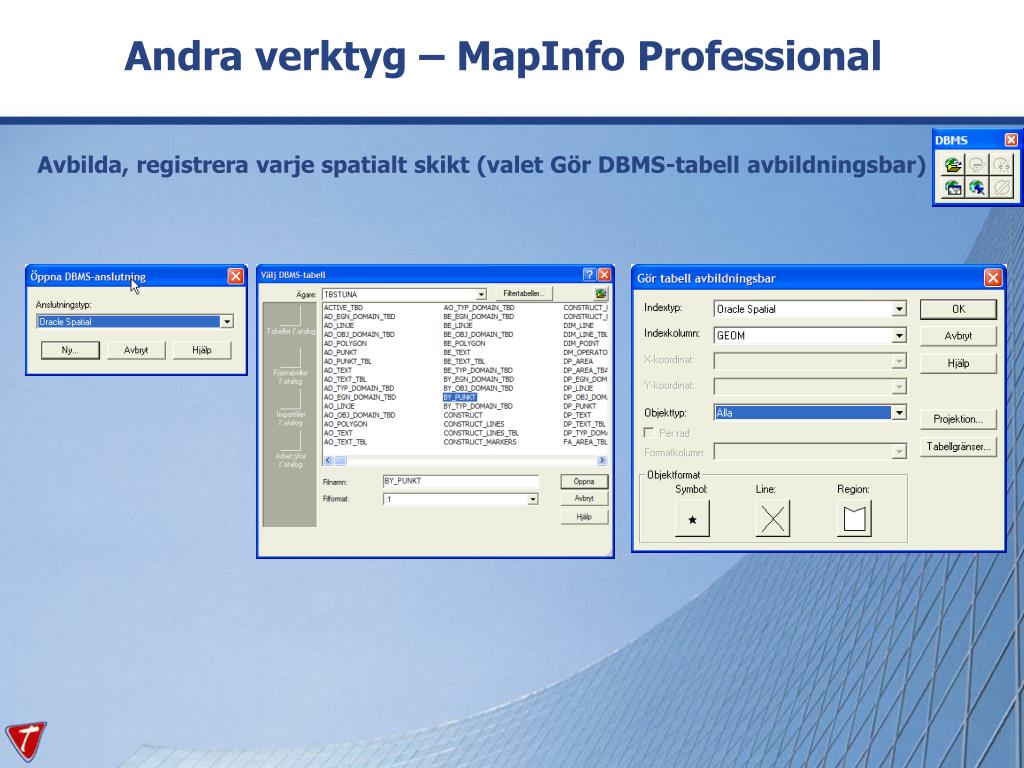Select the AO_TEXT_TBL table

point(345,442)
